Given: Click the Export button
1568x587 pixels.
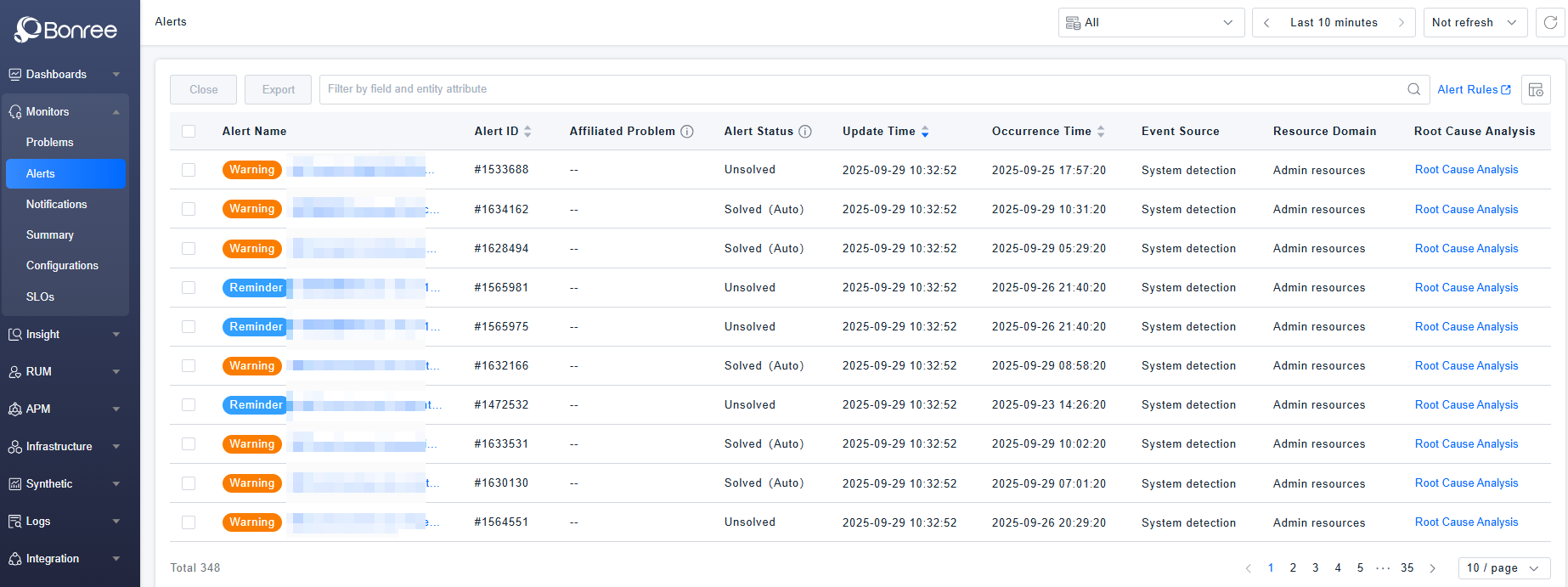Looking at the screenshot, I should click(x=278, y=89).
